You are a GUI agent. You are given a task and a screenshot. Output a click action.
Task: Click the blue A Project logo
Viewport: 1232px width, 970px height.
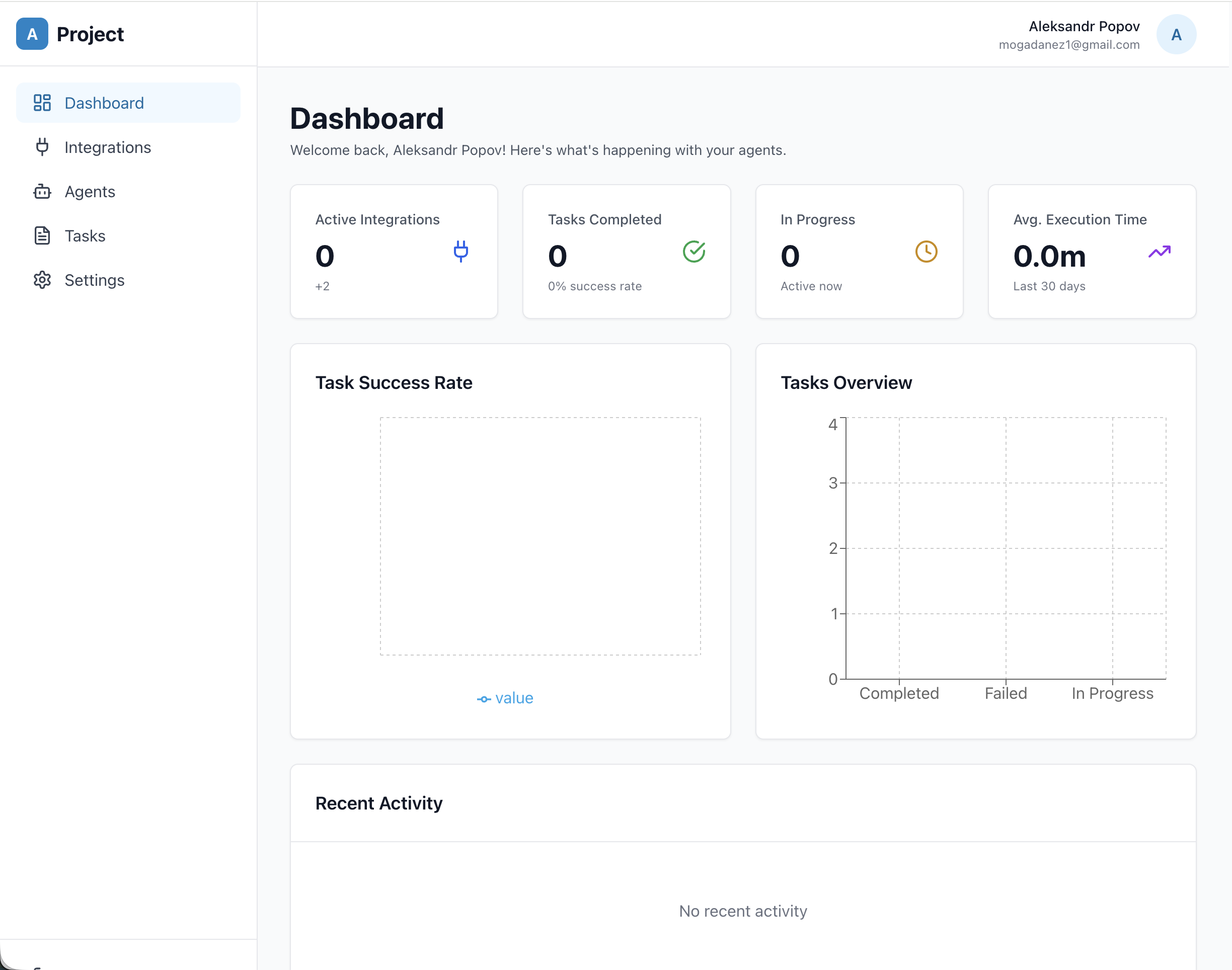[x=32, y=34]
